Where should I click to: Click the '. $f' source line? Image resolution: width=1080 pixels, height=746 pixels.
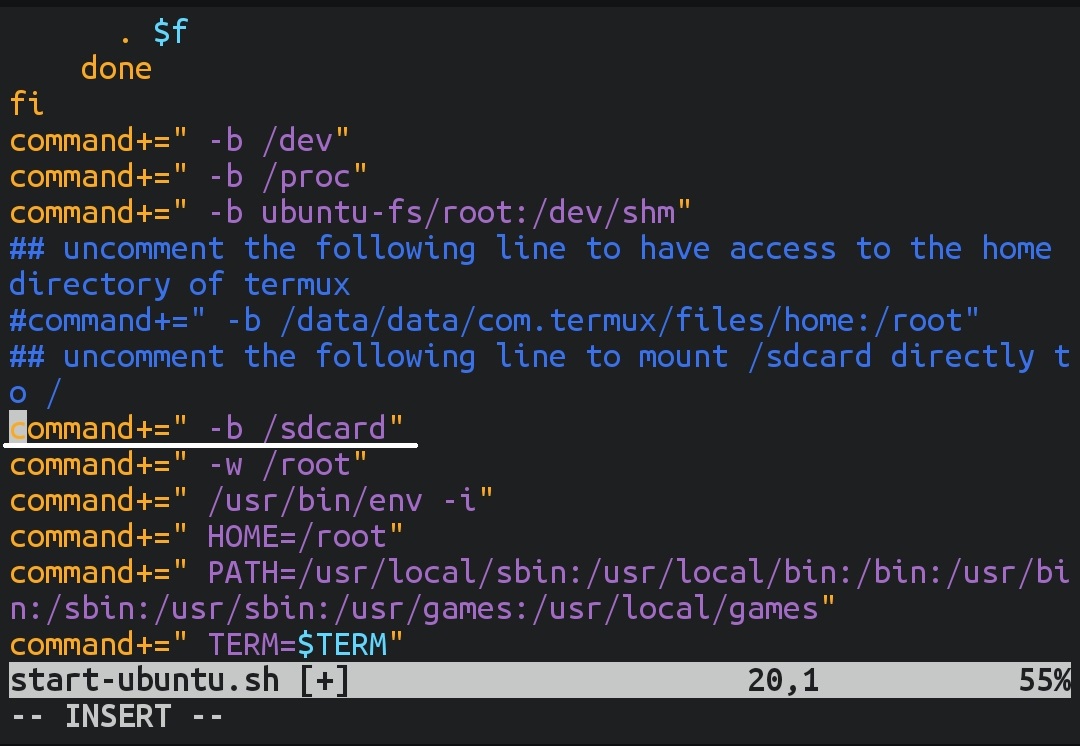pyautogui.click(x=153, y=32)
